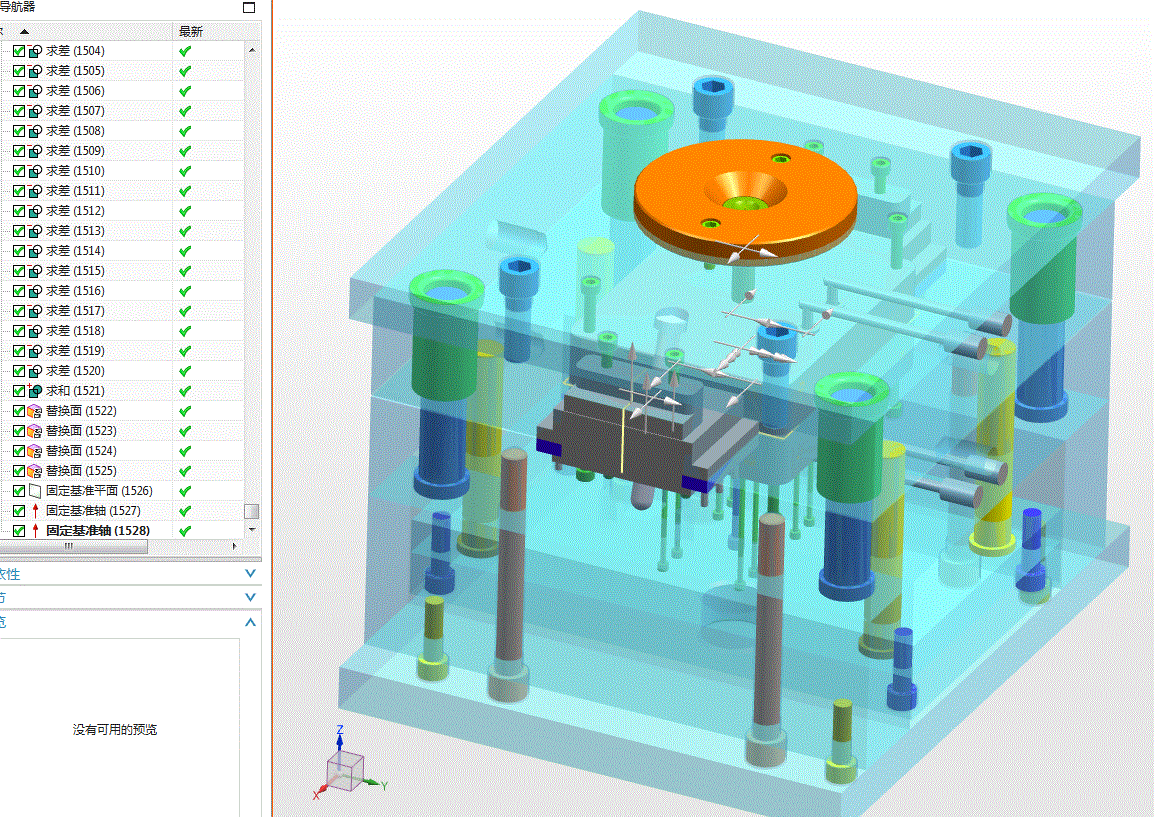Collapse the 预览 section chevron
The width and height of the screenshot is (1154, 817).
[x=250, y=622]
